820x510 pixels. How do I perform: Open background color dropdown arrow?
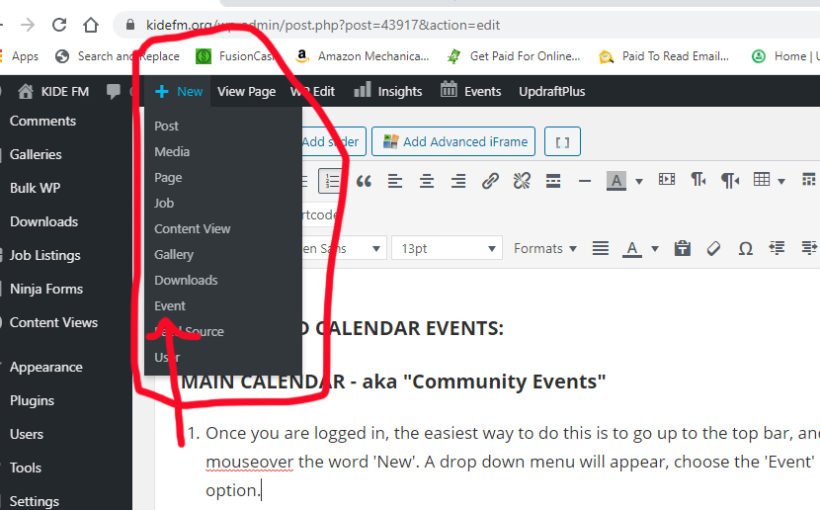point(639,182)
